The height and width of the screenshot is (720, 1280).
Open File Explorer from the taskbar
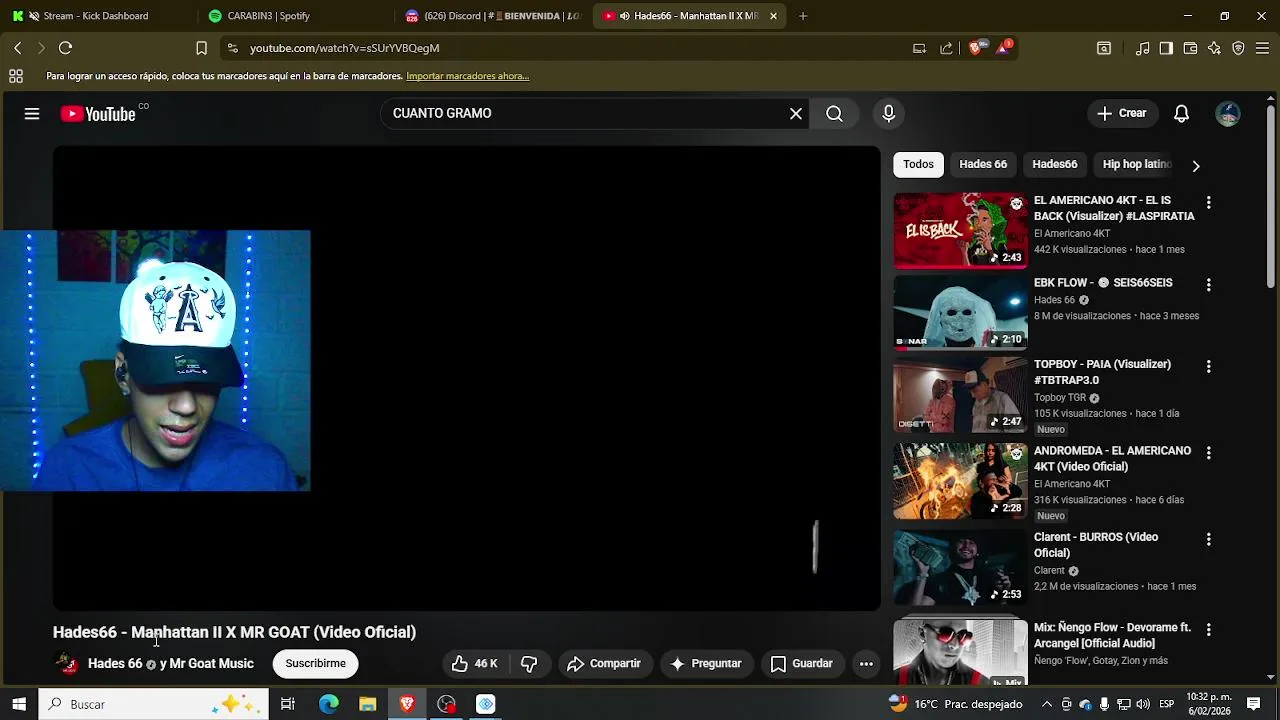368,704
